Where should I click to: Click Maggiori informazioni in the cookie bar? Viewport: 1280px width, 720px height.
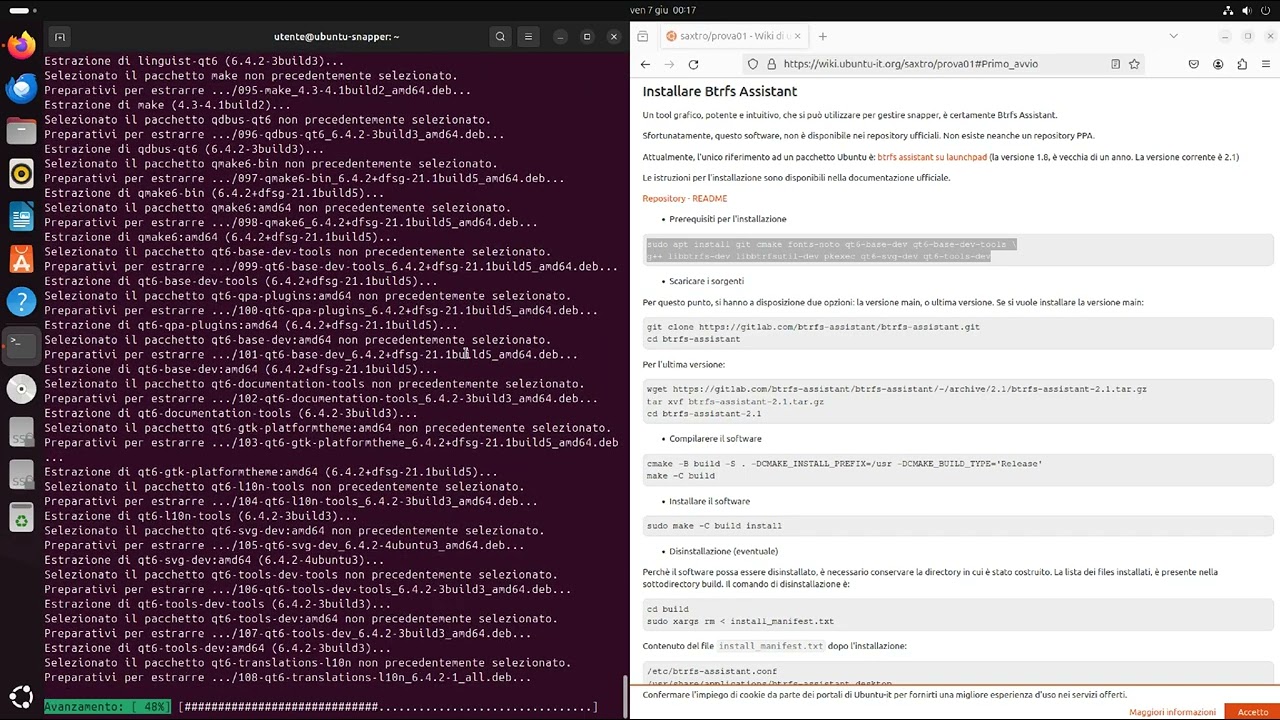[x=1172, y=712]
